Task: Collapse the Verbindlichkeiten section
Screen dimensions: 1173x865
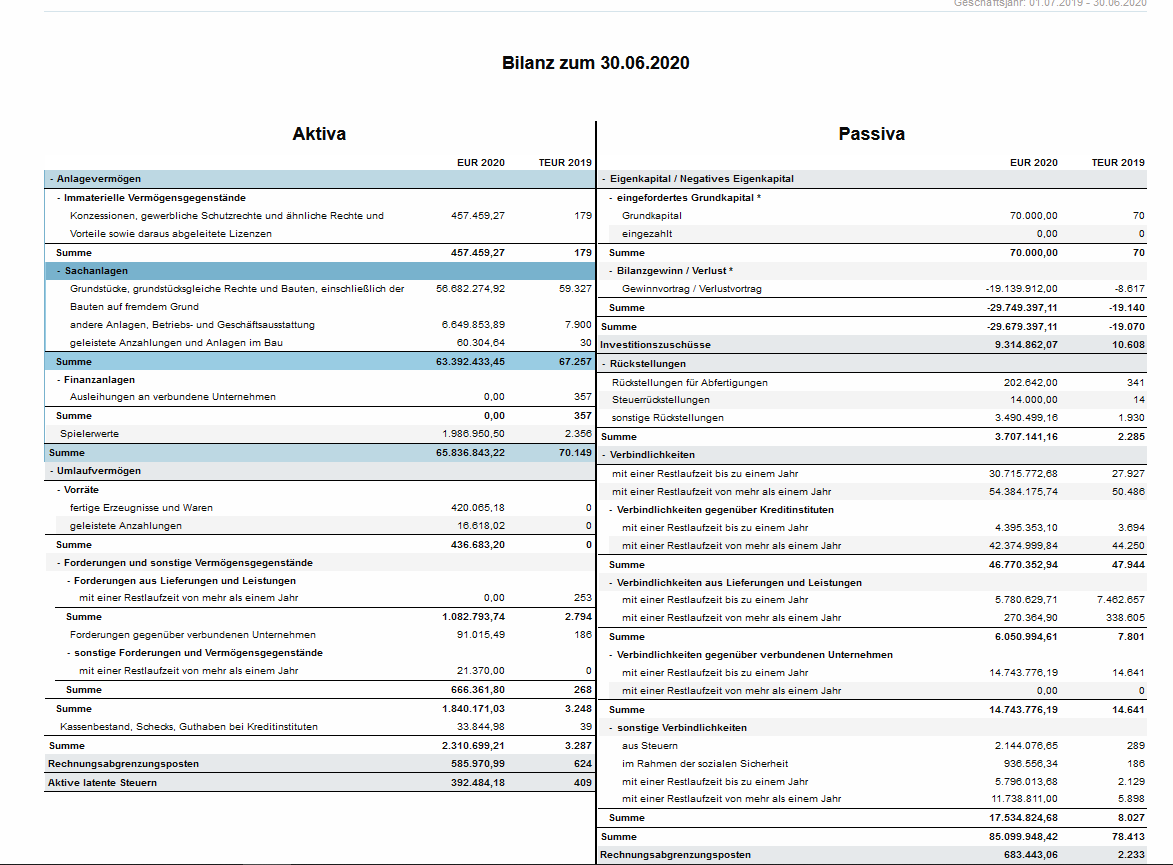Action: pos(604,455)
